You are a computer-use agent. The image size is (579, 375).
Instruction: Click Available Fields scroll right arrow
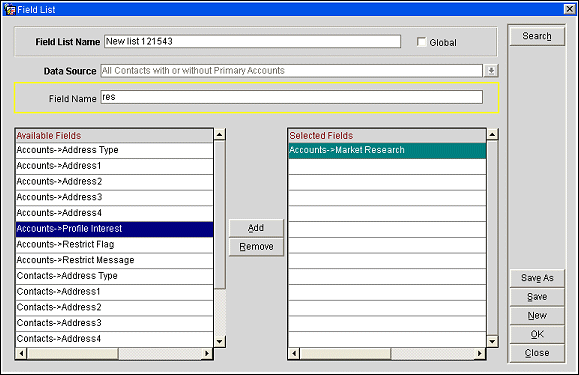pos(207,354)
